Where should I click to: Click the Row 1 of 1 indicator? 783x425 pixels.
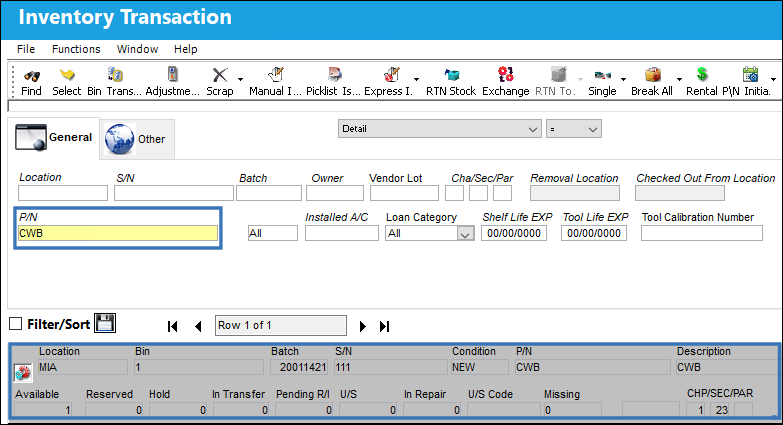click(281, 326)
